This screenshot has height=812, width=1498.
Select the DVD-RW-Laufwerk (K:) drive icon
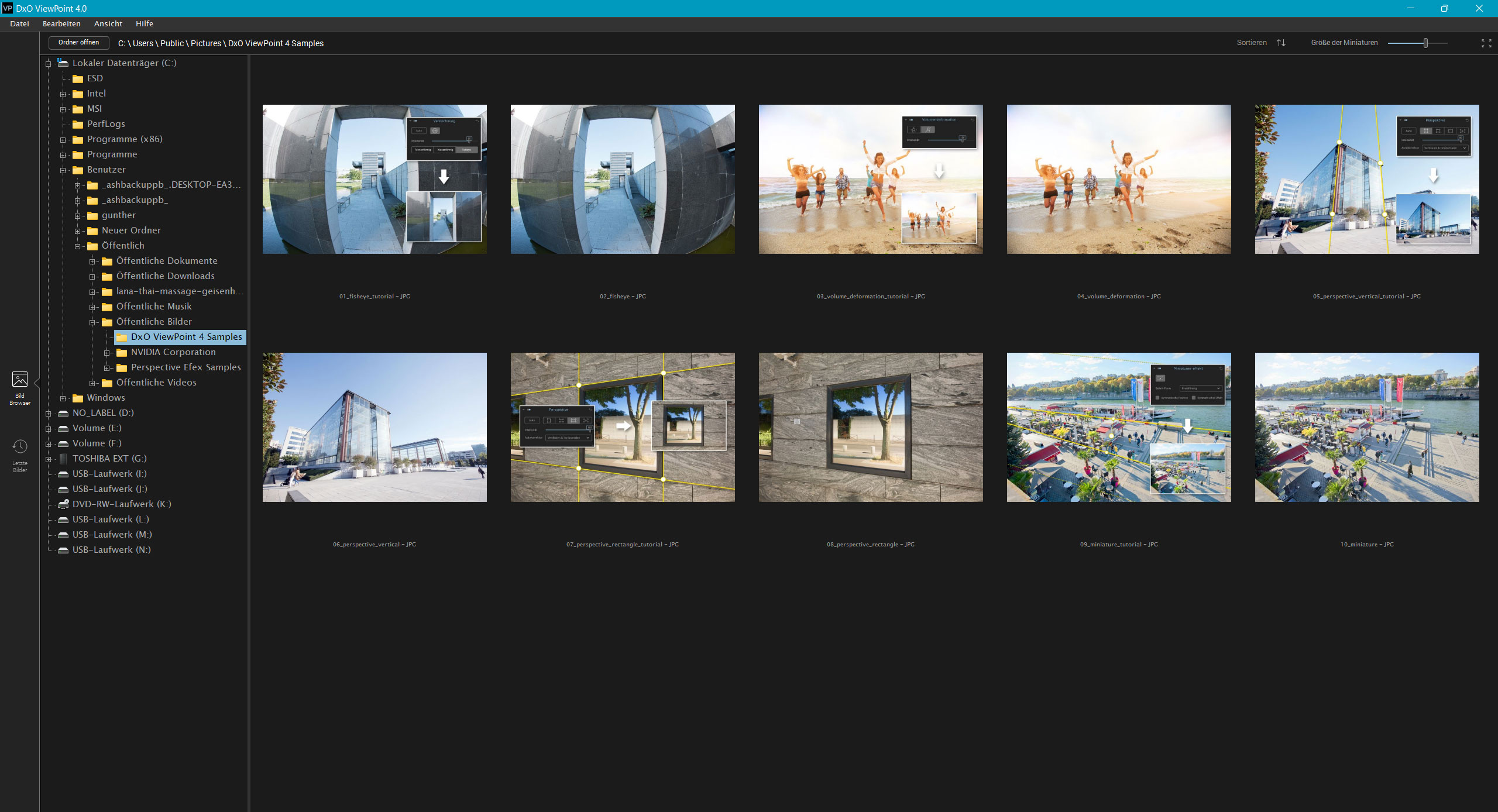(x=63, y=504)
